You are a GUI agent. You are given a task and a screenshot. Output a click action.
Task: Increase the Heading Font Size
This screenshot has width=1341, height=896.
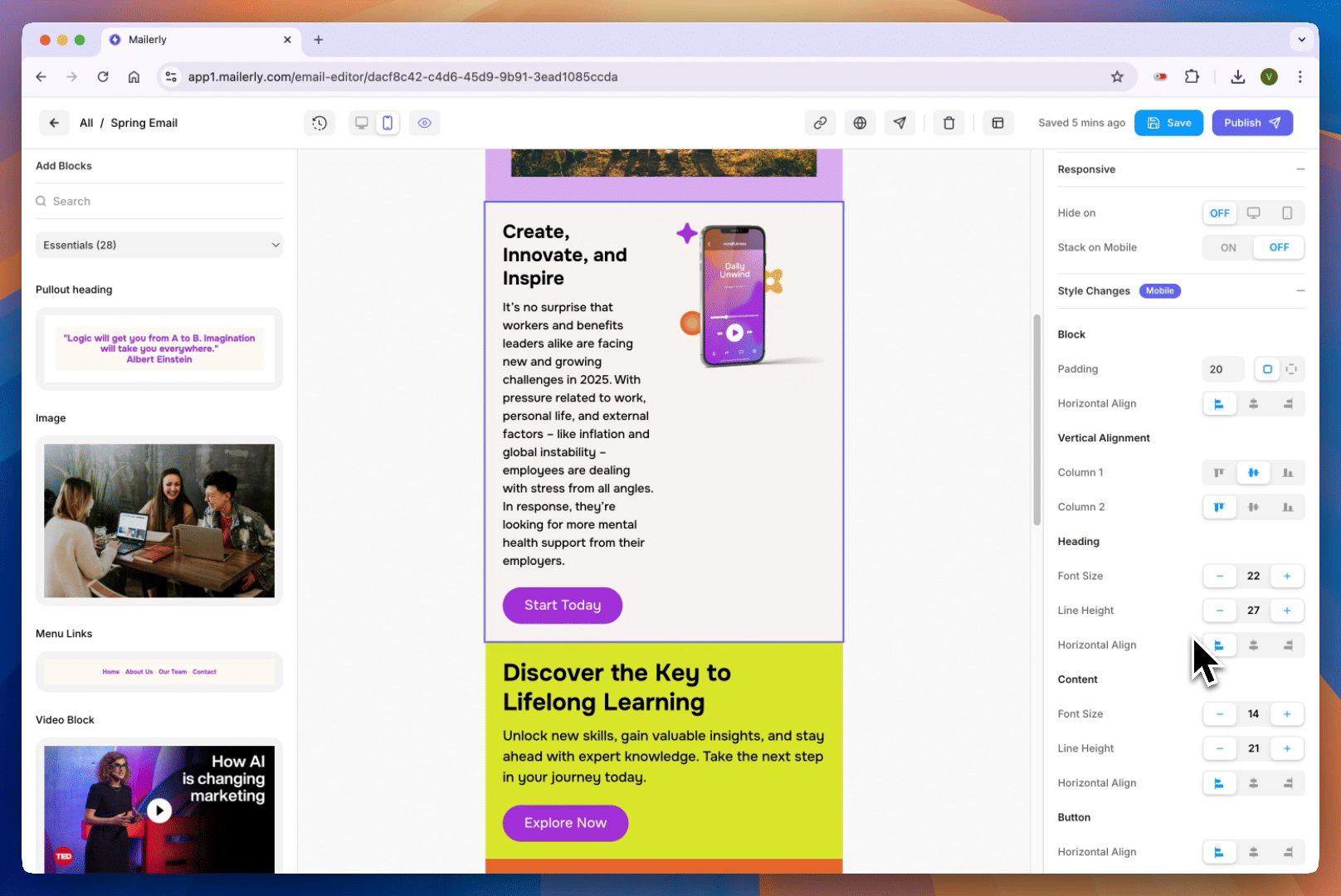point(1286,576)
